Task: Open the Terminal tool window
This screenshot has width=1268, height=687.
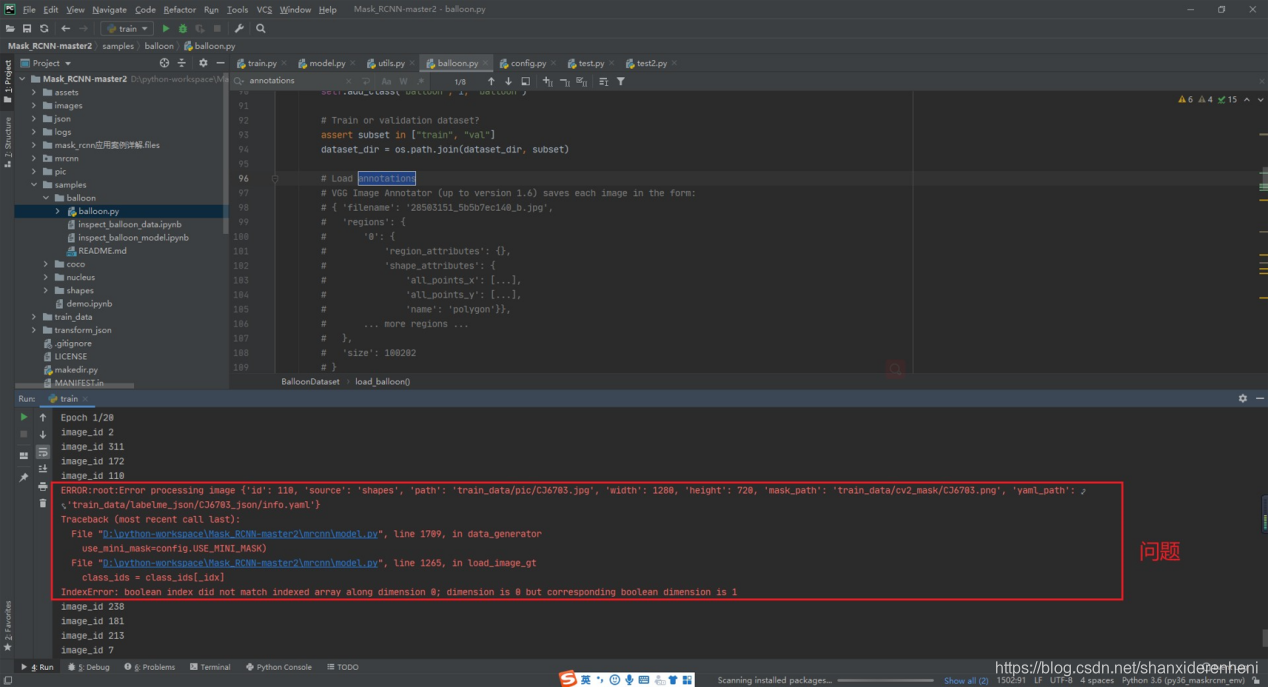Action: (210, 667)
